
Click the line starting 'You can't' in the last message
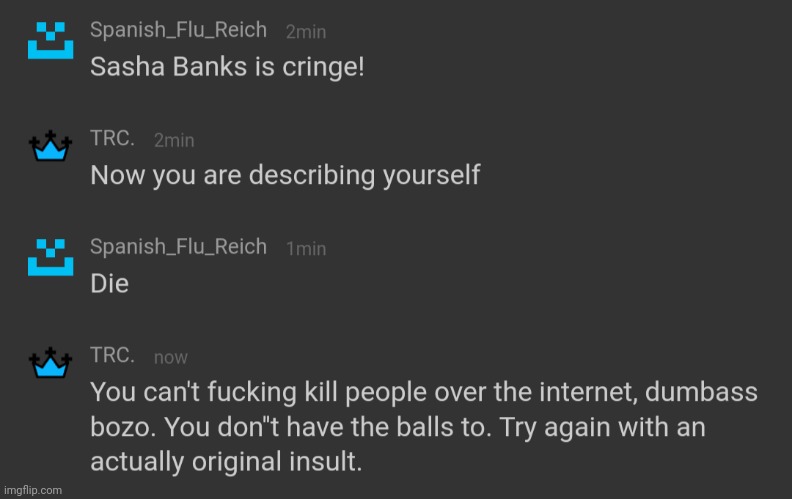pos(423,391)
